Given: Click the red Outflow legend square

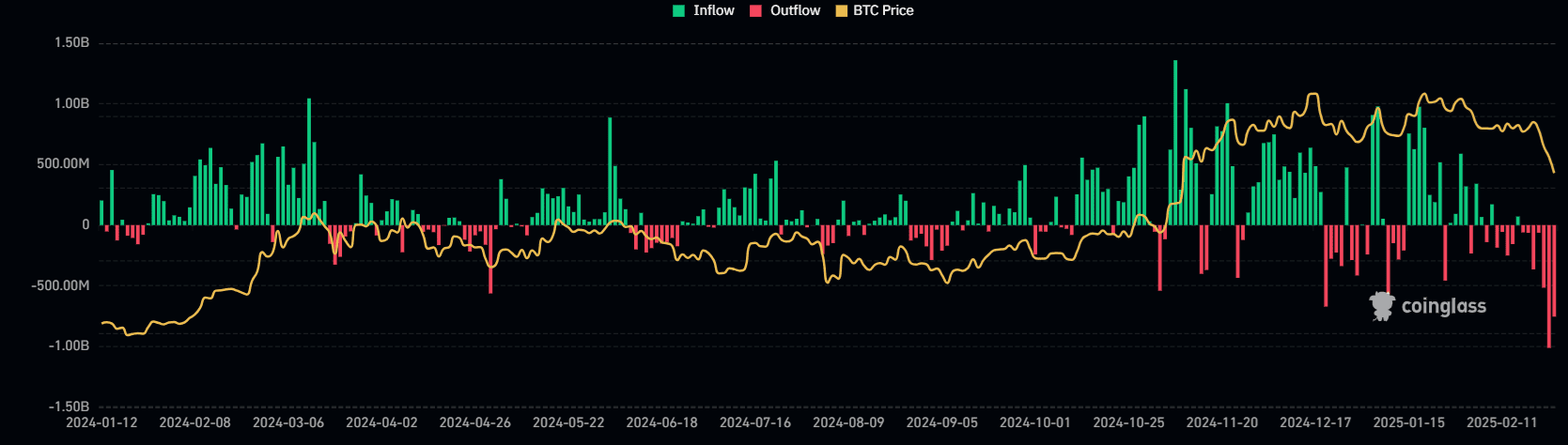Looking at the screenshot, I should click(x=755, y=11).
